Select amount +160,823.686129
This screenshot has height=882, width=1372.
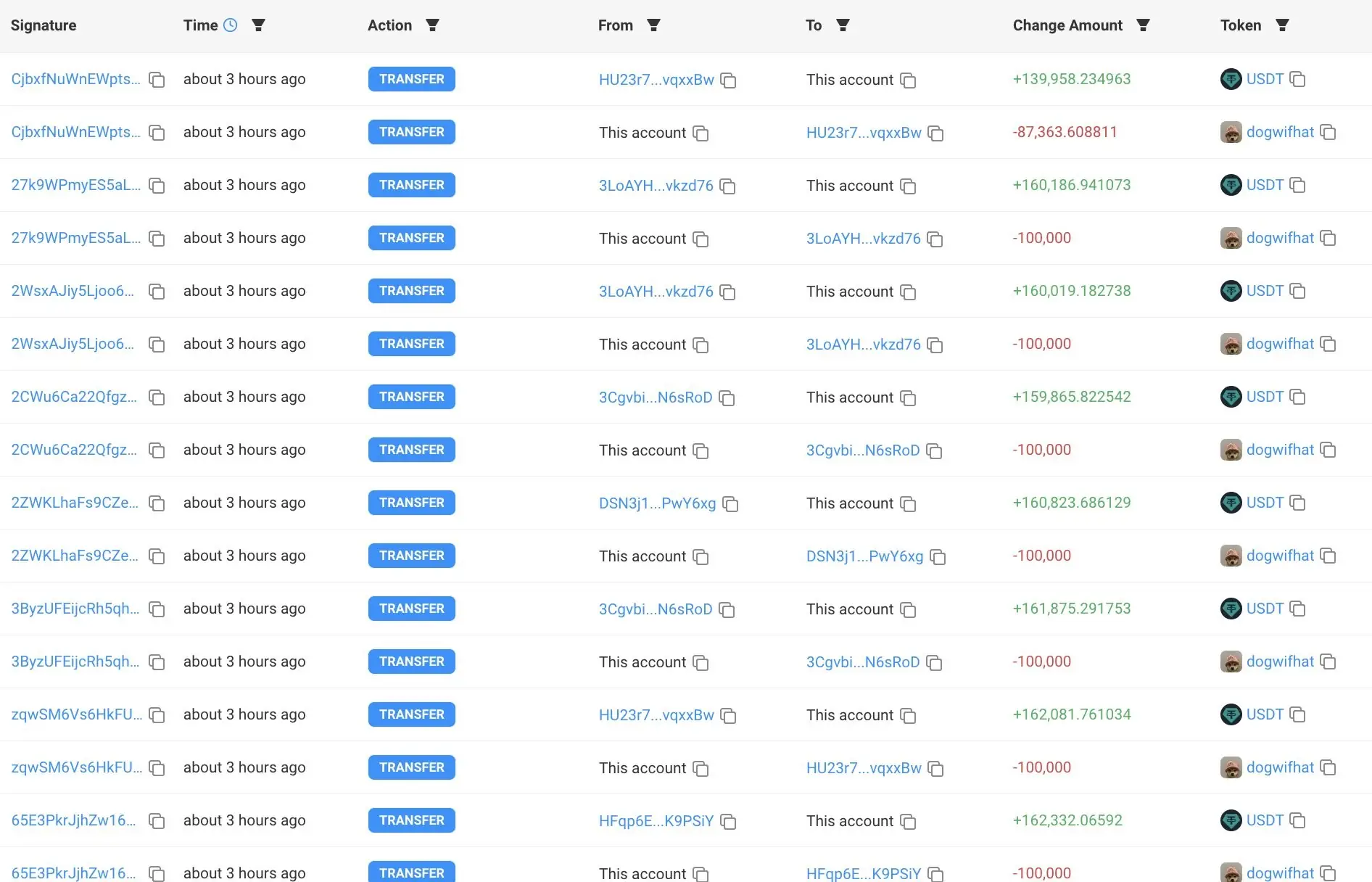[1072, 503]
